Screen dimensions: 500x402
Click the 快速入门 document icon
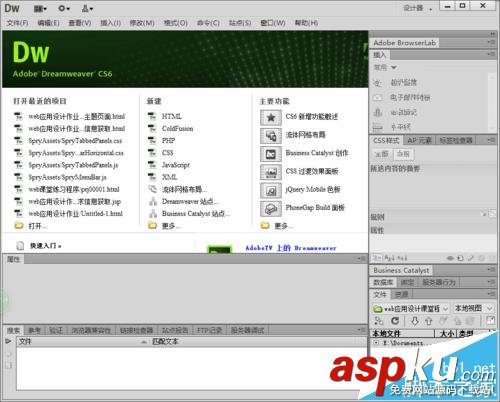[20, 246]
